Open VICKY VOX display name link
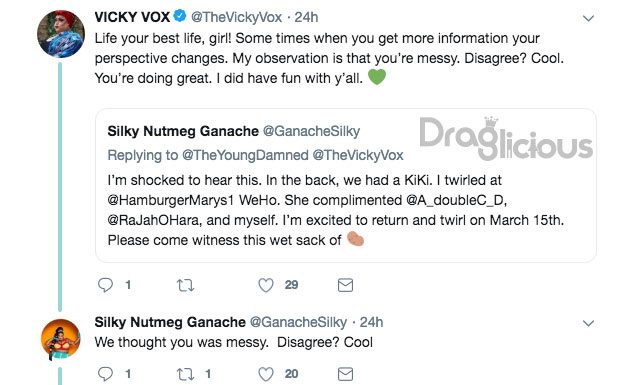Image resolution: width=635 pixels, height=385 pixels. coord(132,17)
